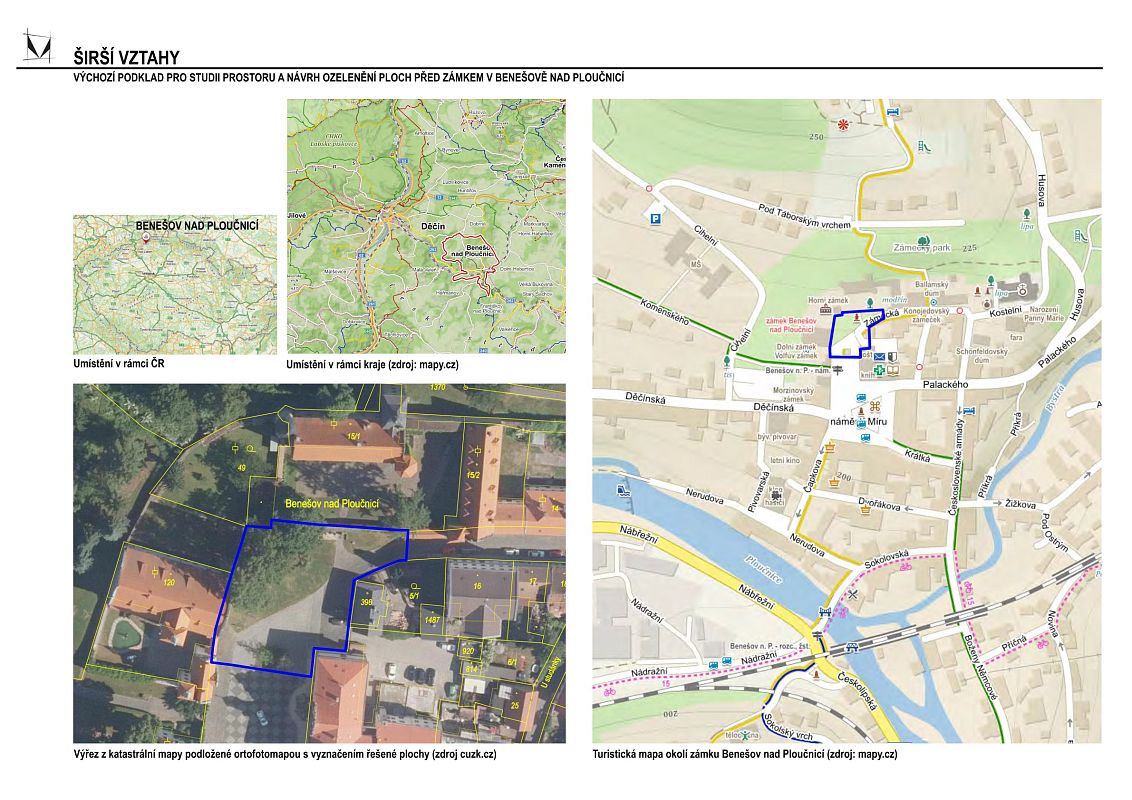Click parcel number 120 on the orthophoto

(168, 582)
